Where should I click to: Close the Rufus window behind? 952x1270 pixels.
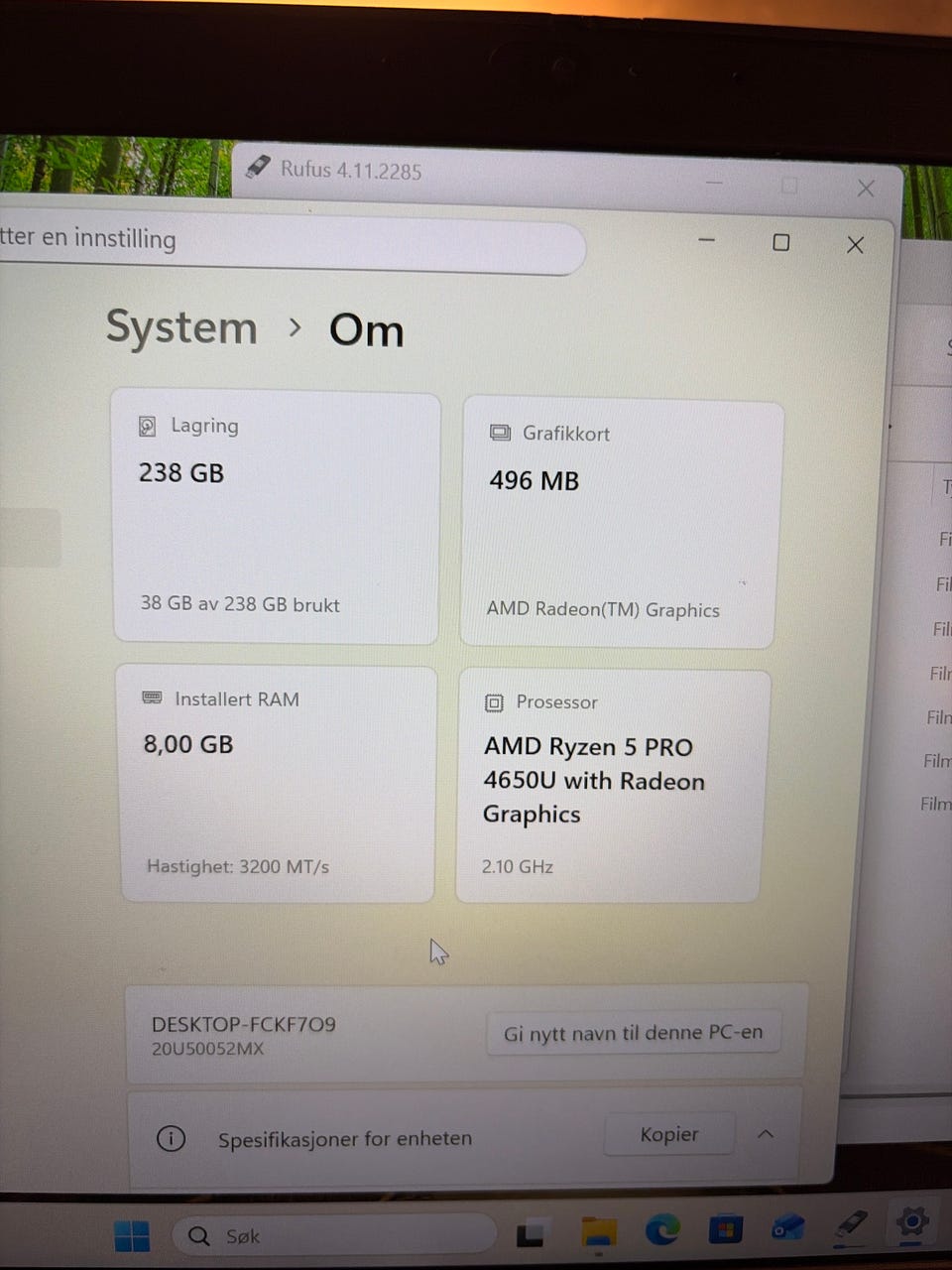pos(866,189)
